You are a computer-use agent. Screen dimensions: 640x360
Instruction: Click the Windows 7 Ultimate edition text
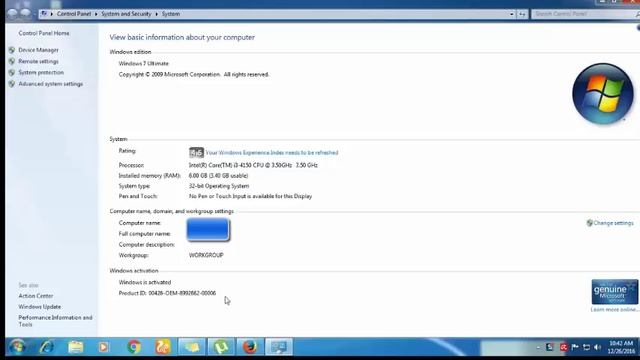pyautogui.click(x=143, y=64)
